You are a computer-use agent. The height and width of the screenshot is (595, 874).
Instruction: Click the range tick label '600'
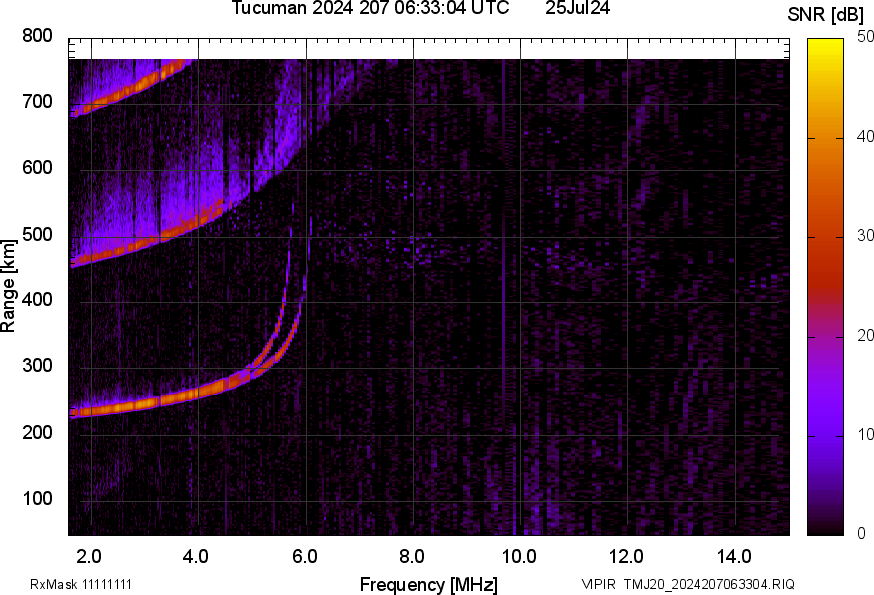click(x=37, y=168)
